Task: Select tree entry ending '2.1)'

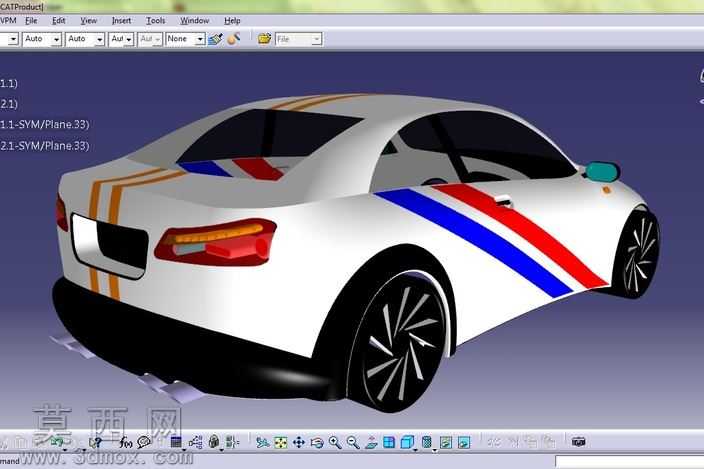Action: tap(9, 104)
